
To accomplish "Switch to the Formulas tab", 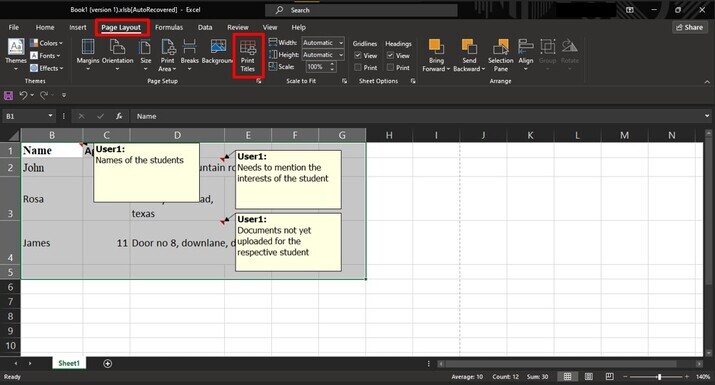I will coord(169,27).
